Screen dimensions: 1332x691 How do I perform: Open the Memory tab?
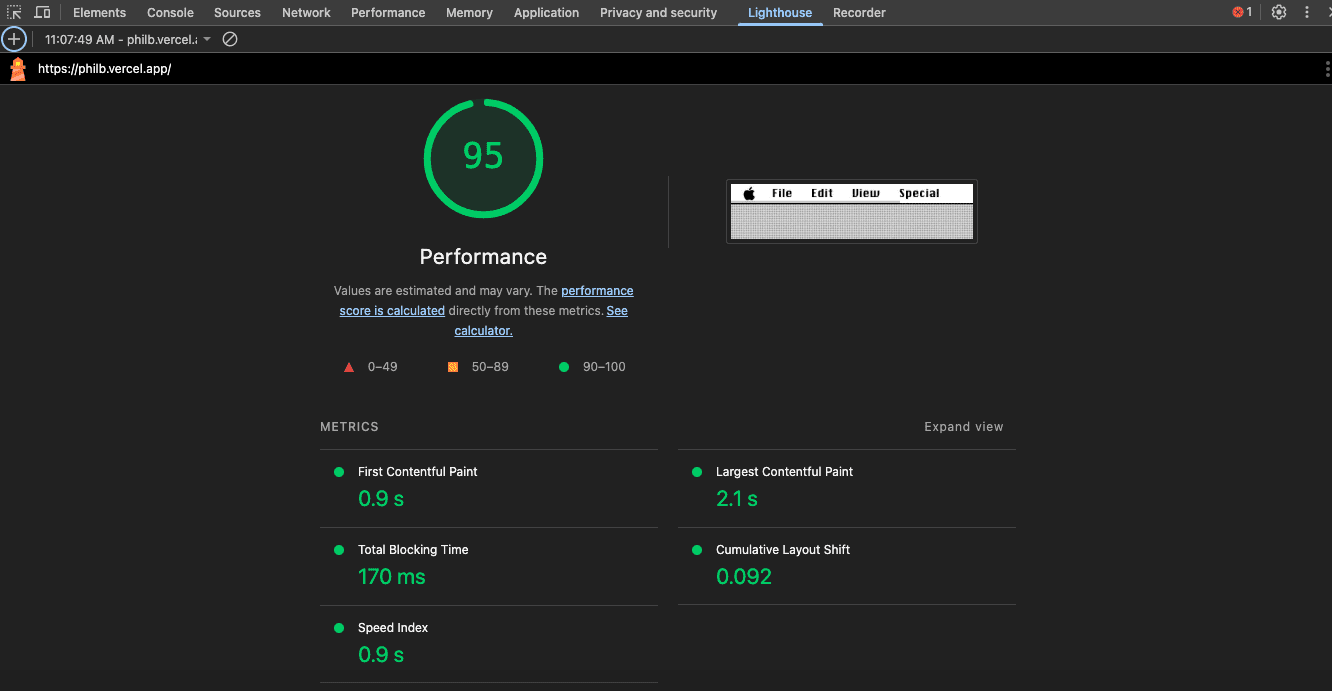[469, 13]
